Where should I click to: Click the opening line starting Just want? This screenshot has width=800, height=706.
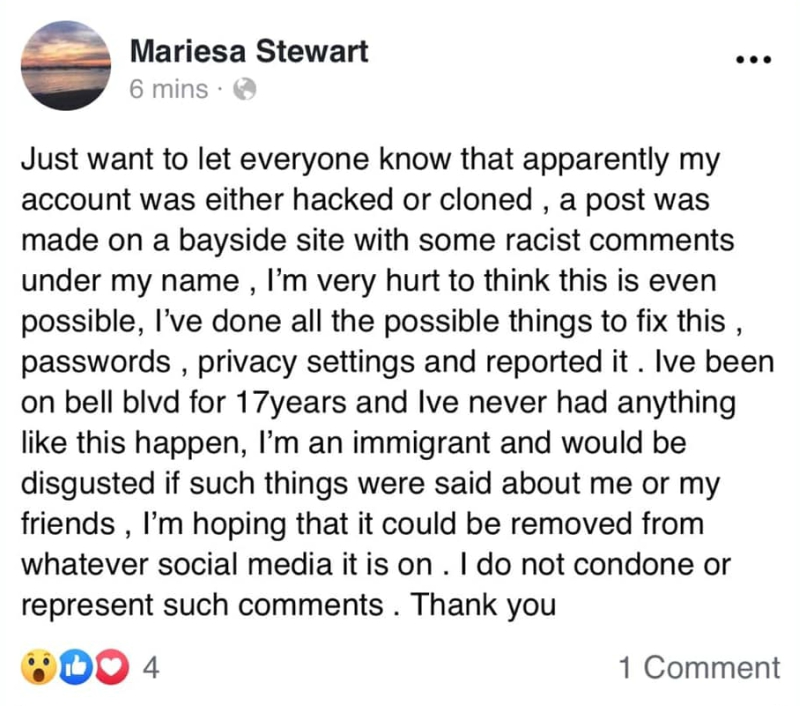tap(370, 160)
